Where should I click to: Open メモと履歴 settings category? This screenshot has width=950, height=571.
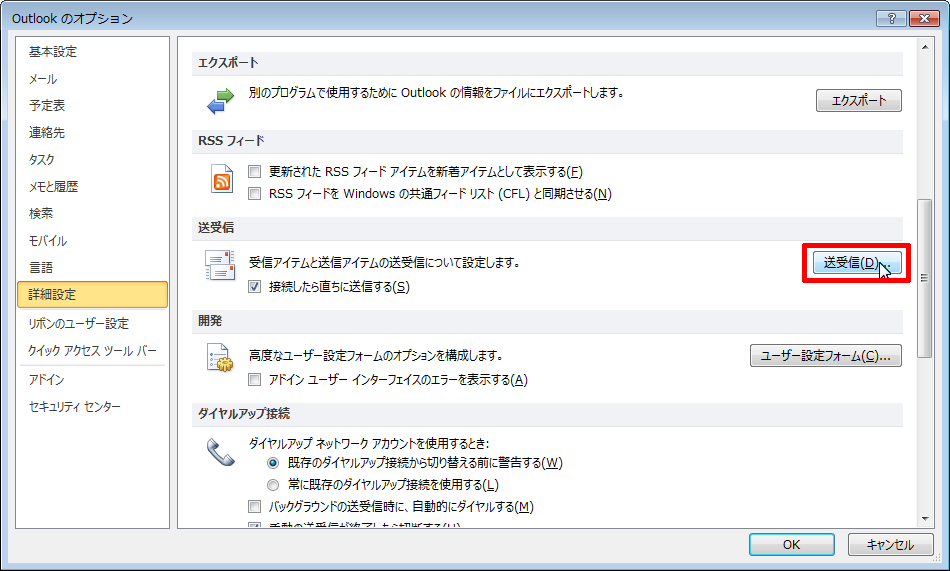(x=92, y=187)
